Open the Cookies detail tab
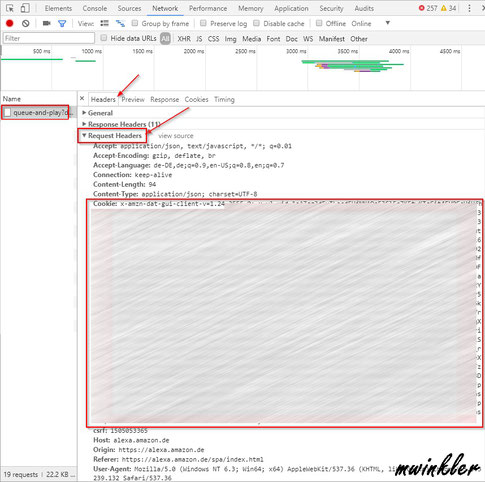The height and width of the screenshot is (482, 485). (196, 99)
